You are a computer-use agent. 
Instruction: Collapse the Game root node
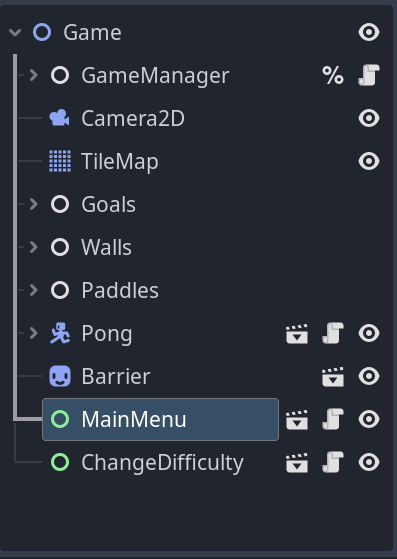coord(15,33)
